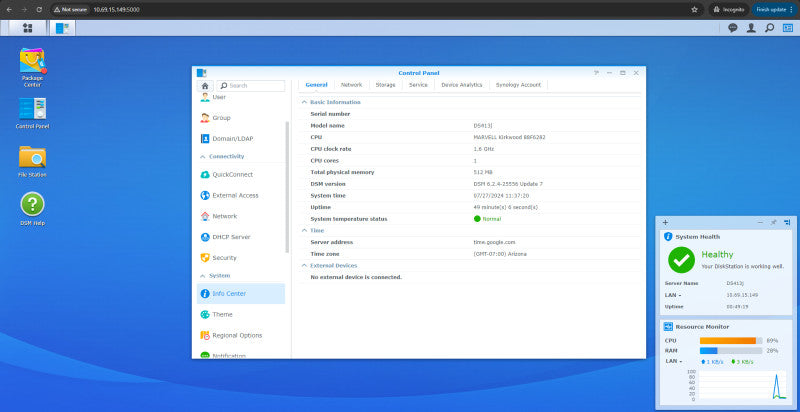The height and width of the screenshot is (412, 800).
Task: Pin the widget panel
Action: [773, 222]
